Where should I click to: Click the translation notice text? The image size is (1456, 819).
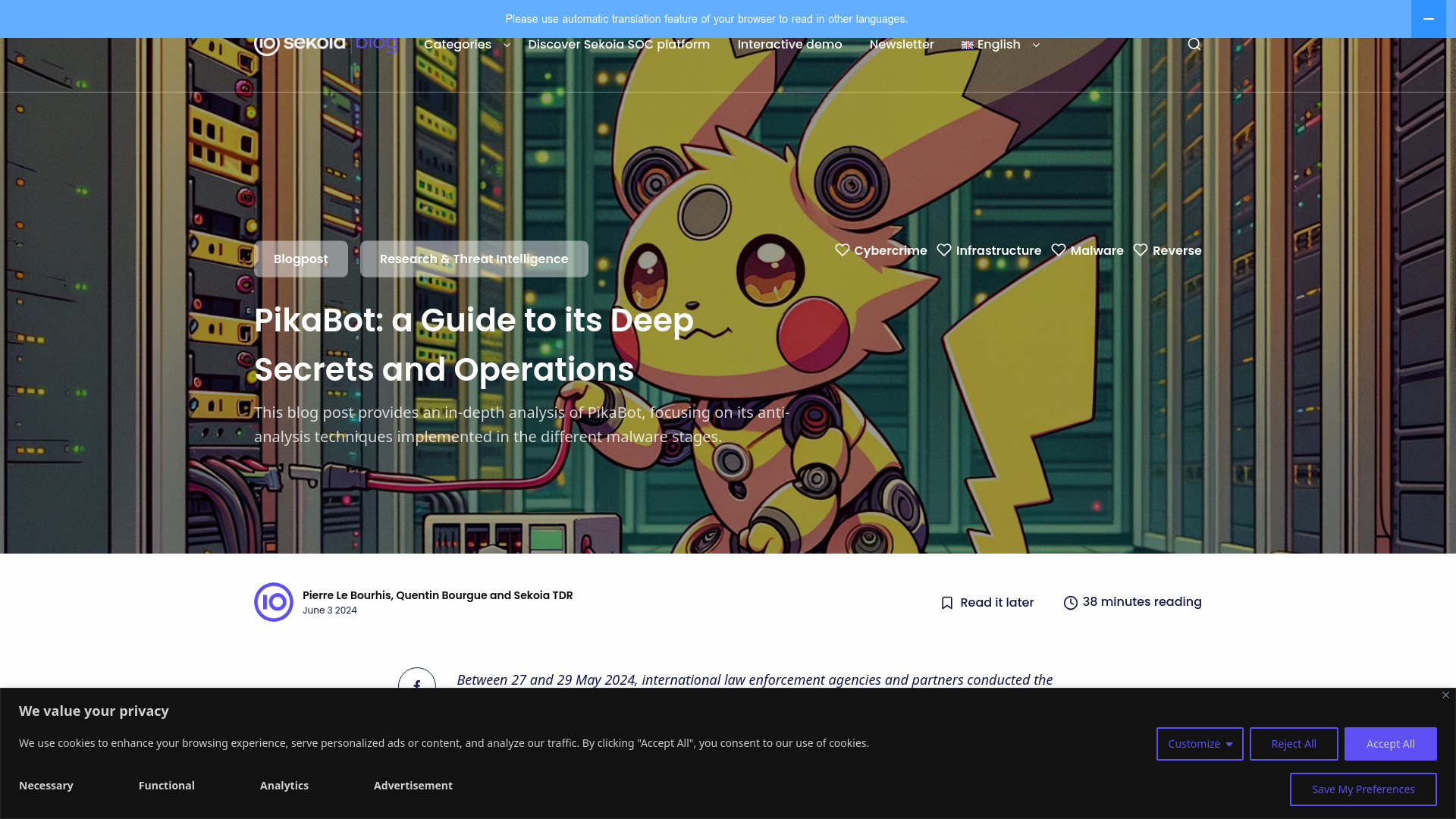click(707, 19)
